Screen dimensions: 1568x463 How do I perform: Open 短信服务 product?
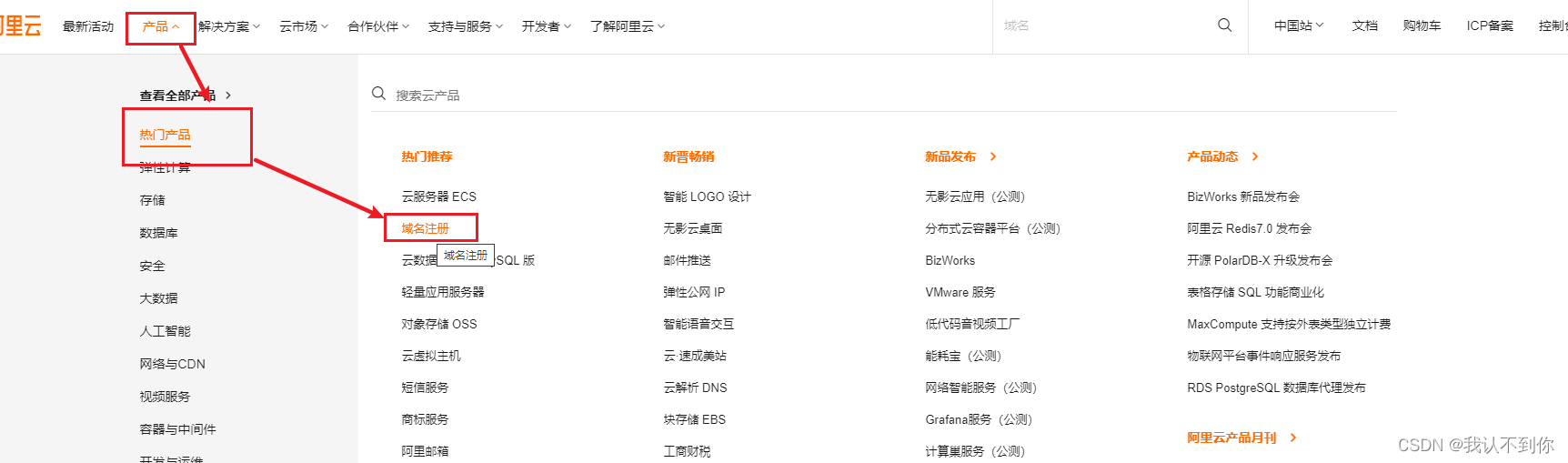point(425,388)
